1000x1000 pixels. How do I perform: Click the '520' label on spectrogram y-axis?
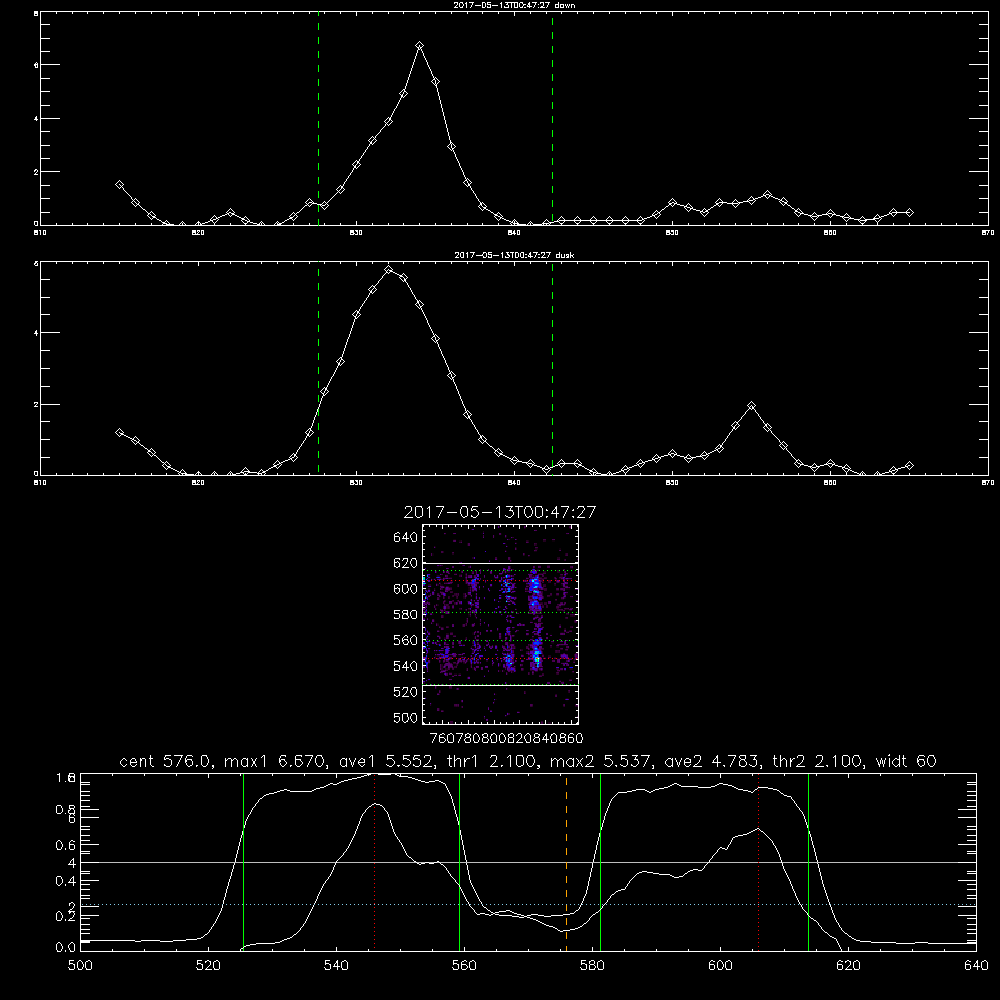click(x=405, y=692)
